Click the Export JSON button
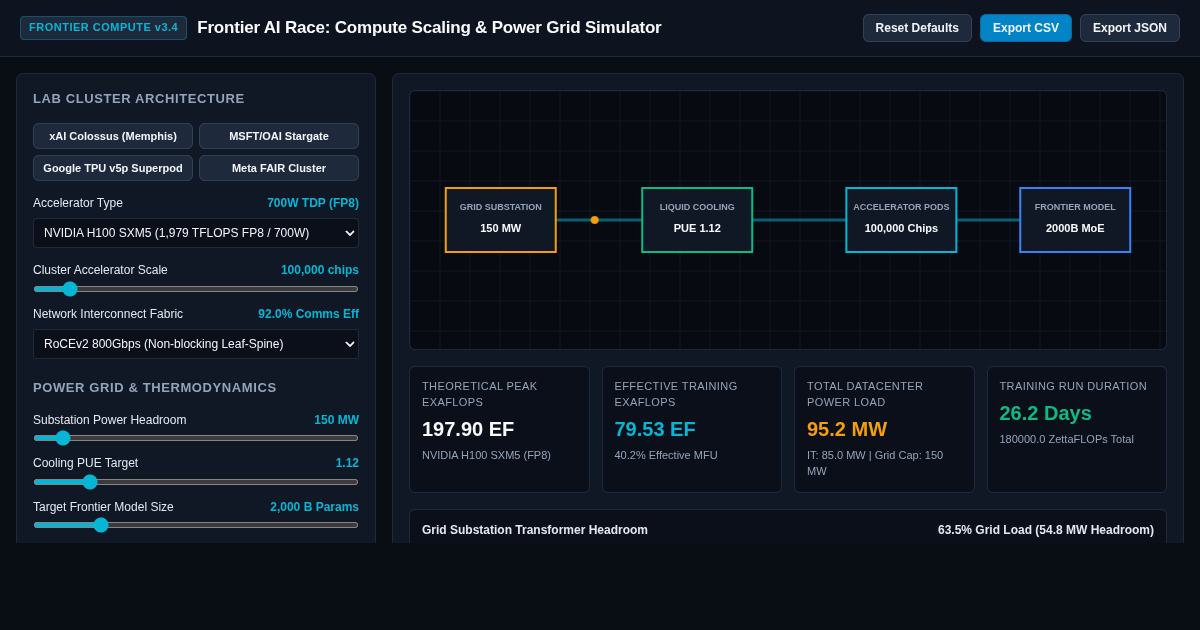The height and width of the screenshot is (630, 1200). (x=1130, y=28)
